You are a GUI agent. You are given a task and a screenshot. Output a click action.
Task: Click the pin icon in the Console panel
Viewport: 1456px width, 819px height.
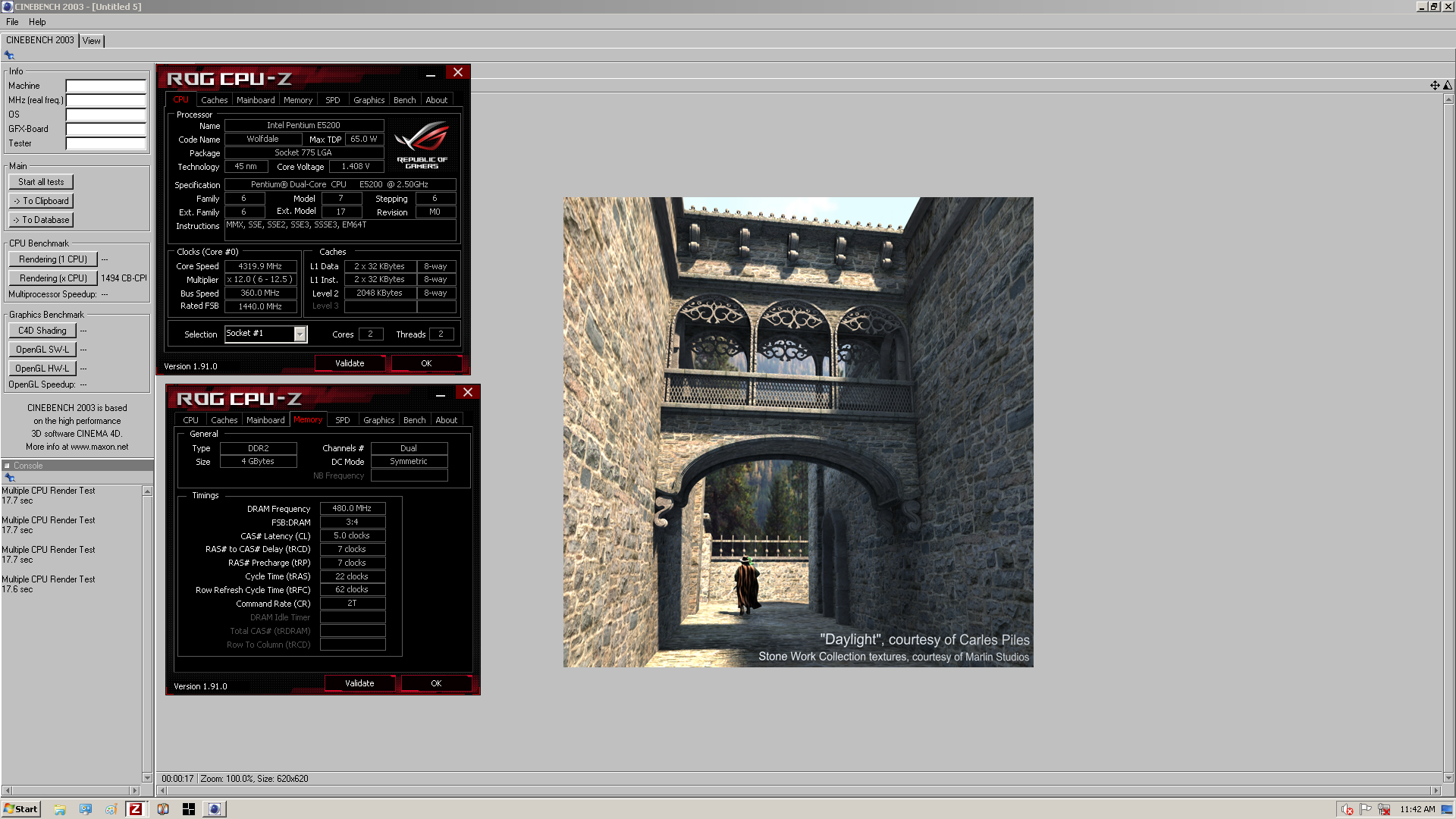point(10,478)
